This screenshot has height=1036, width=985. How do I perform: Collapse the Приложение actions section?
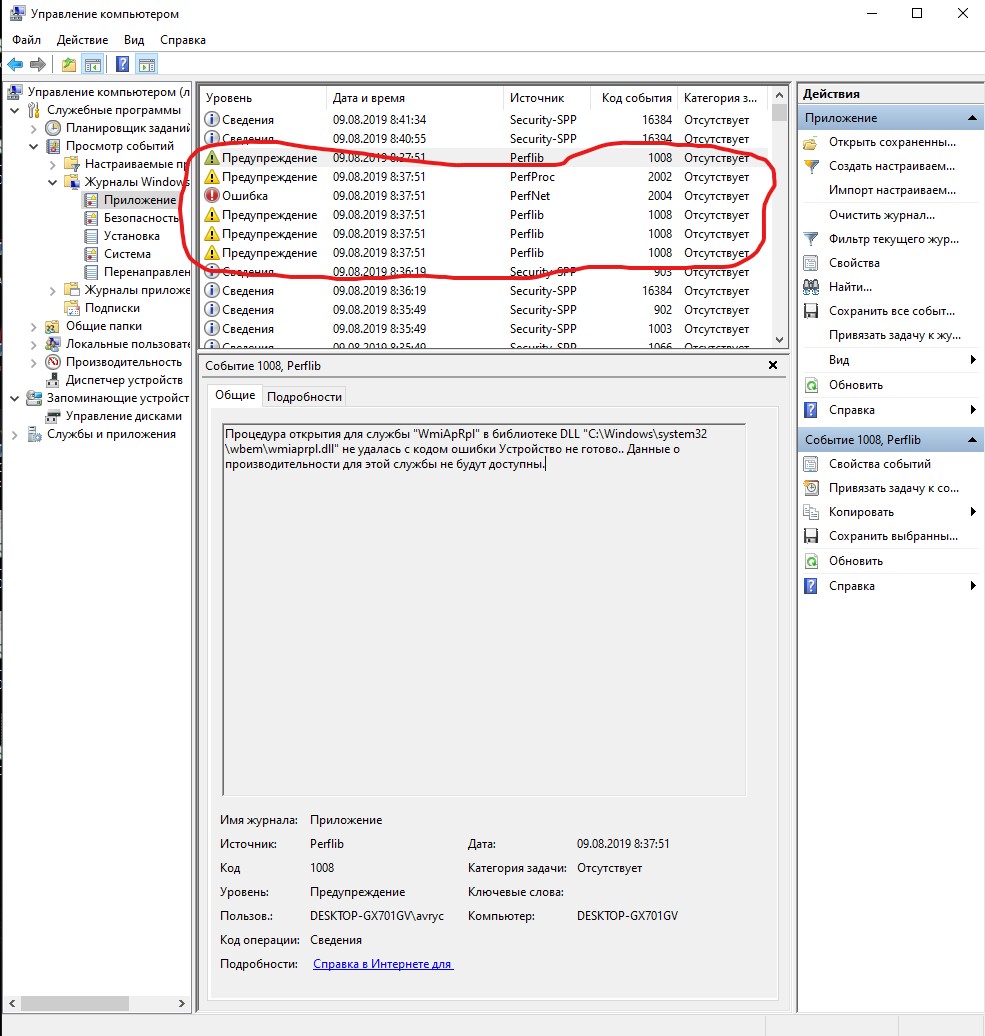[x=972, y=118]
